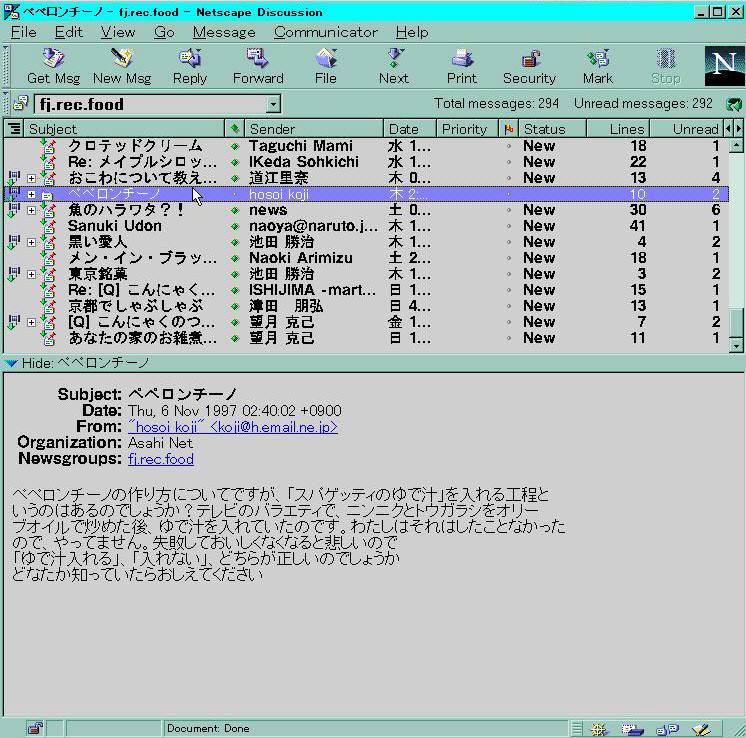Toggle read status of the Sanuki Udon message
The height and width of the screenshot is (738, 746).
pos(235,226)
